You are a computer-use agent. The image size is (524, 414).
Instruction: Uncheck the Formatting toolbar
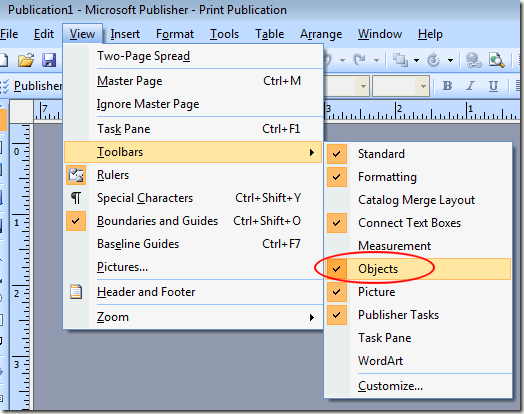tap(418, 177)
